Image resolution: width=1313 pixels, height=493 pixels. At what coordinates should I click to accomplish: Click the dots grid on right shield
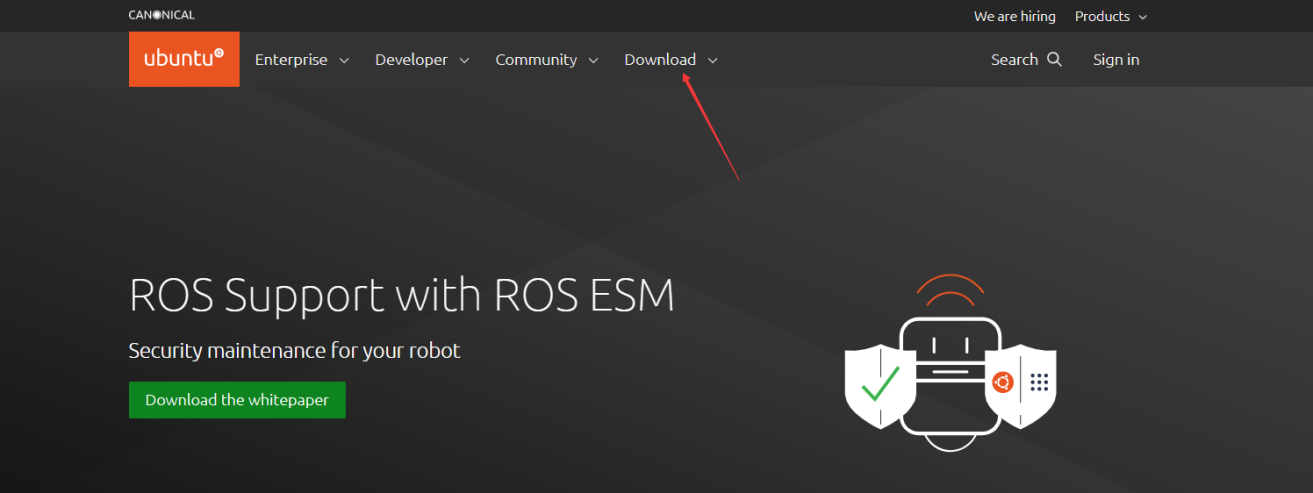1038,382
